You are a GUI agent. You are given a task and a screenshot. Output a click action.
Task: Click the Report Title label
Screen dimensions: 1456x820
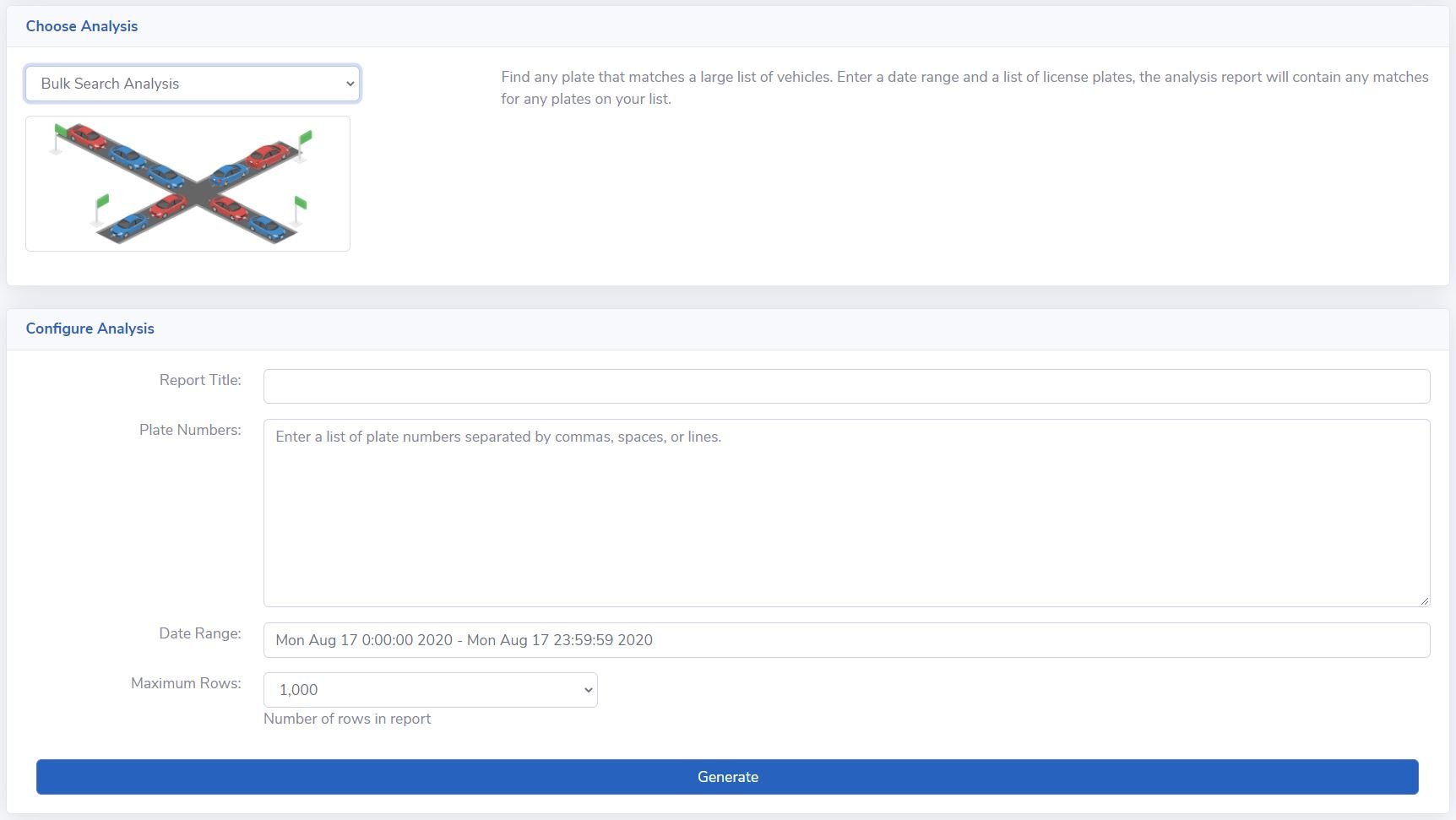click(200, 380)
